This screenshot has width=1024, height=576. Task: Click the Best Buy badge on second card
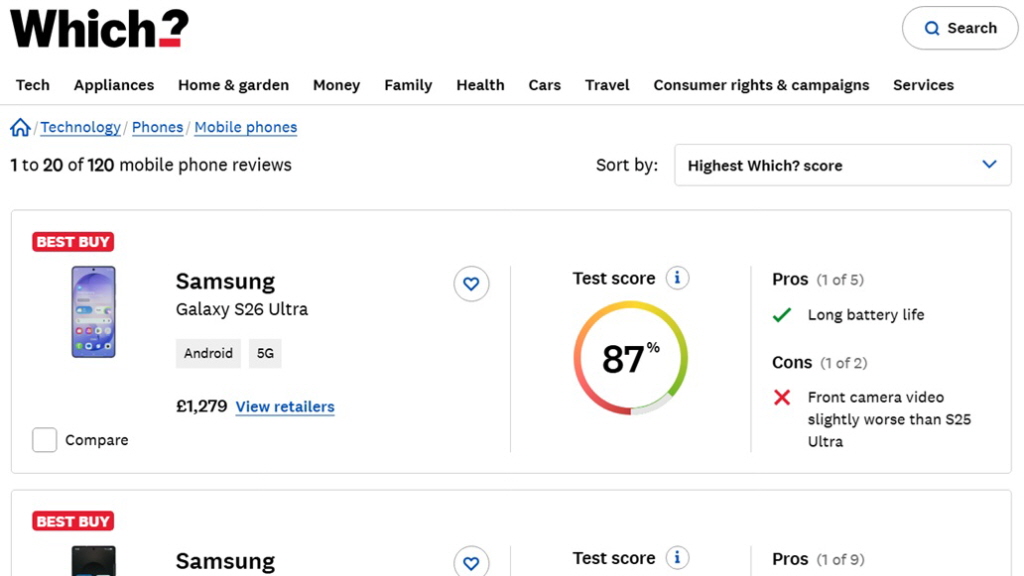click(73, 521)
